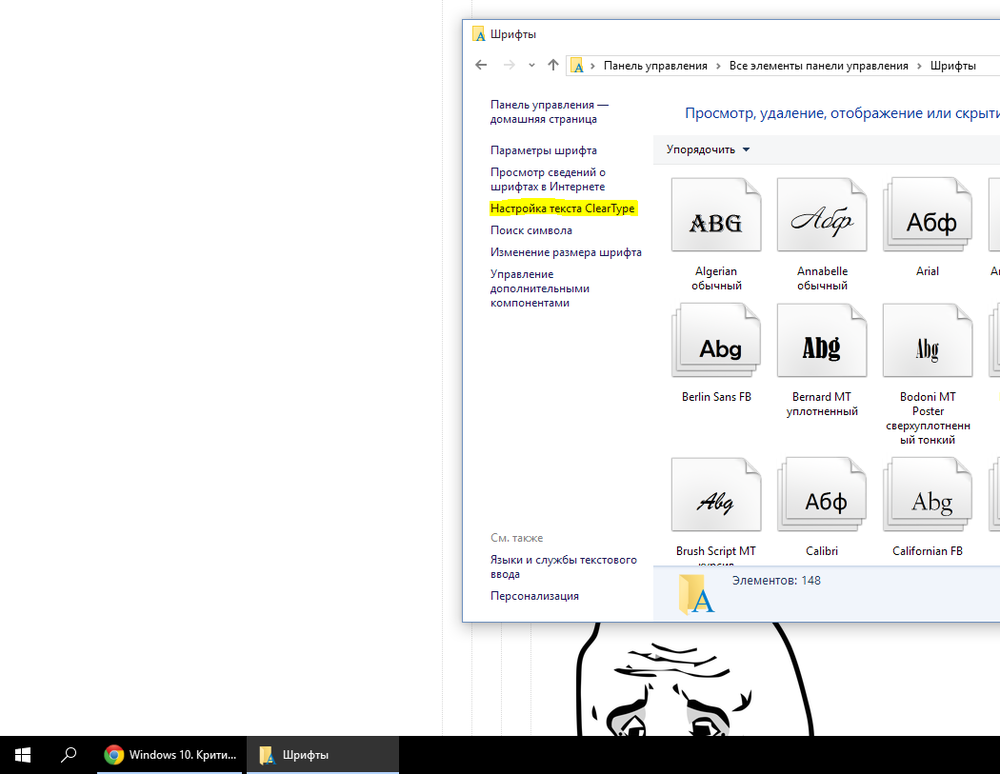Switch to Chrome window in taskbar

[x=171, y=755]
